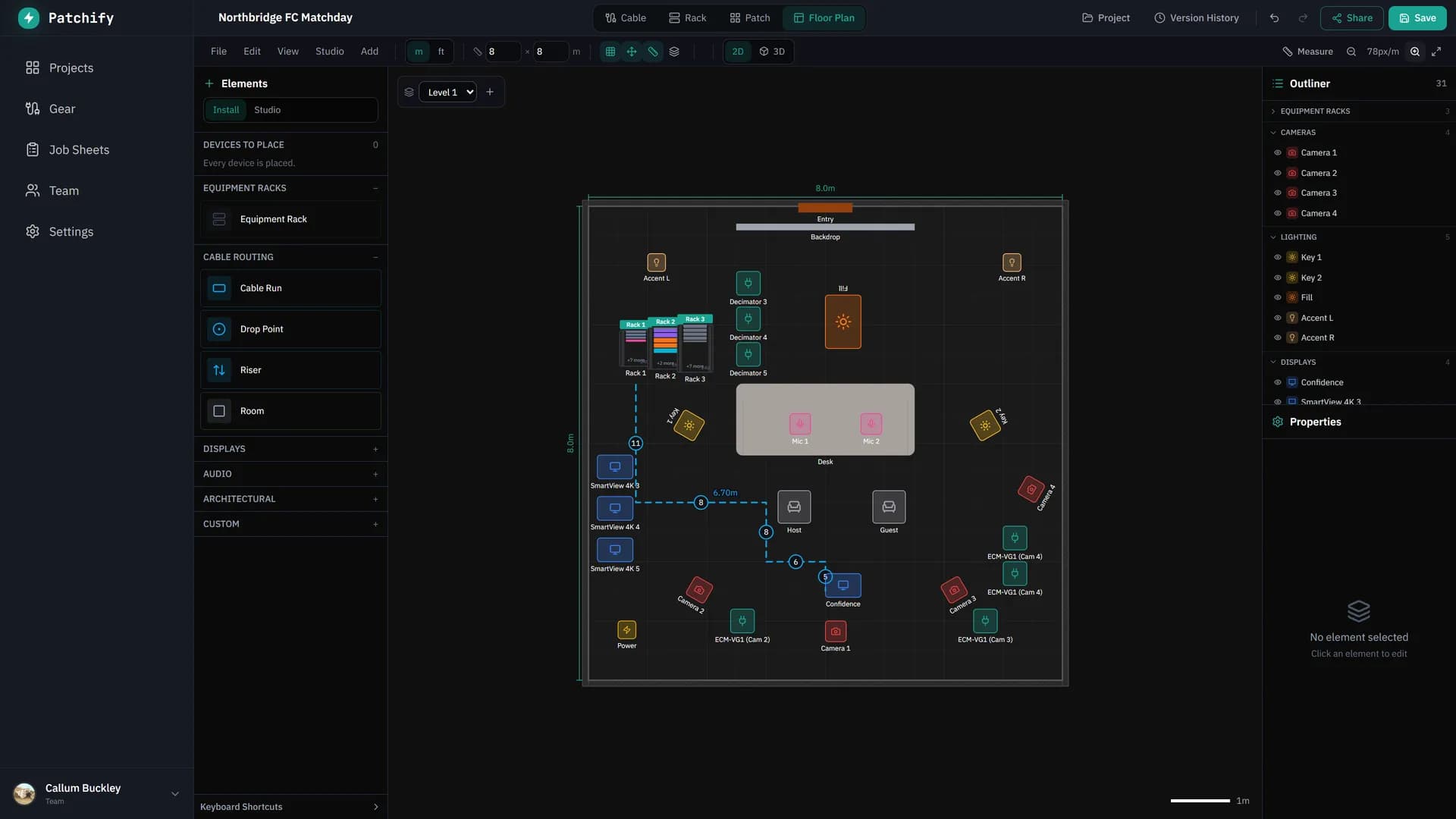This screenshot has width=1456, height=819.
Task: Click the Save button
Action: point(1417,18)
